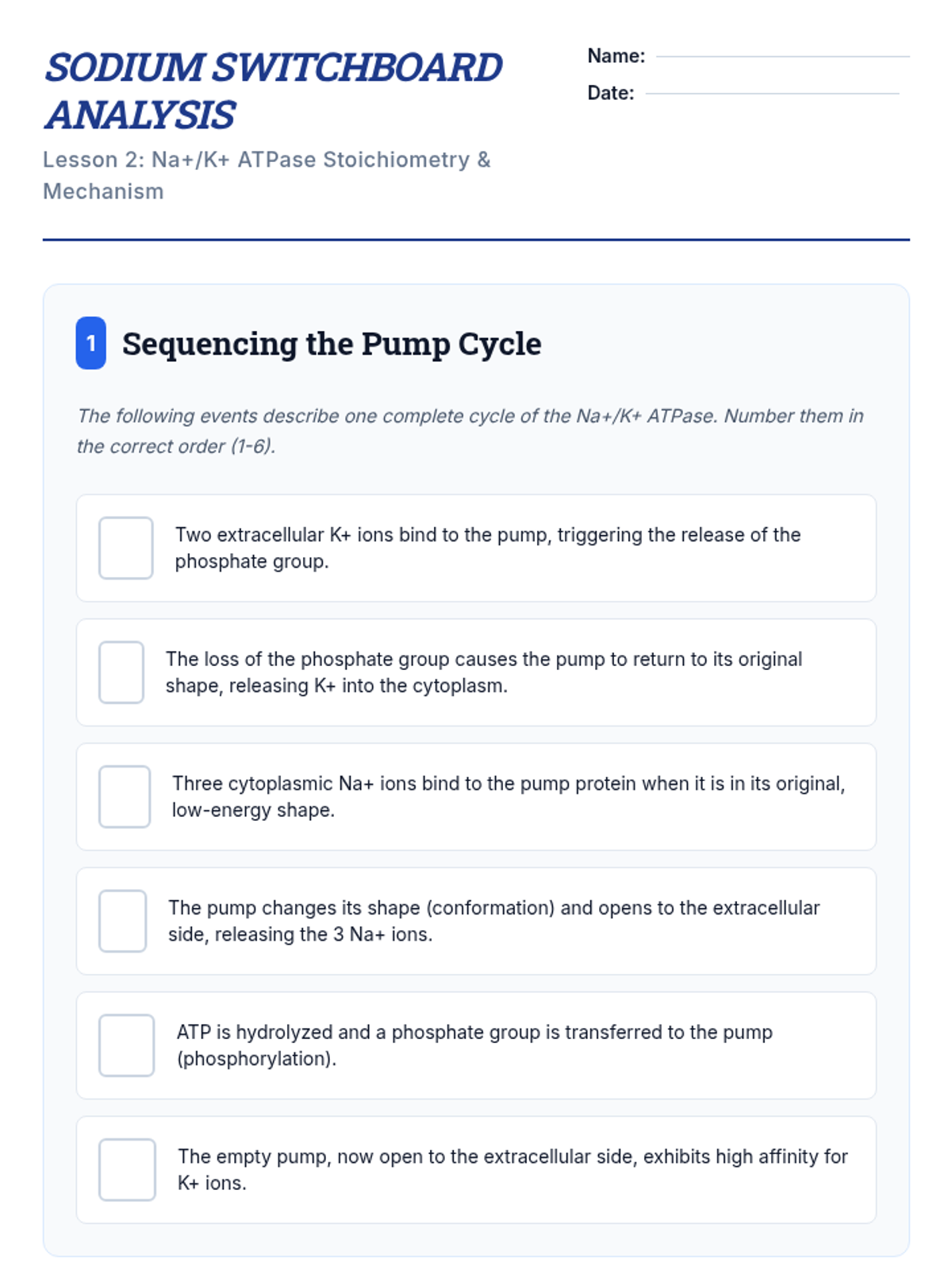This screenshot has width=952, height=1270.
Task: Select the box beside the phosphate loss statement
Action: pos(121,672)
